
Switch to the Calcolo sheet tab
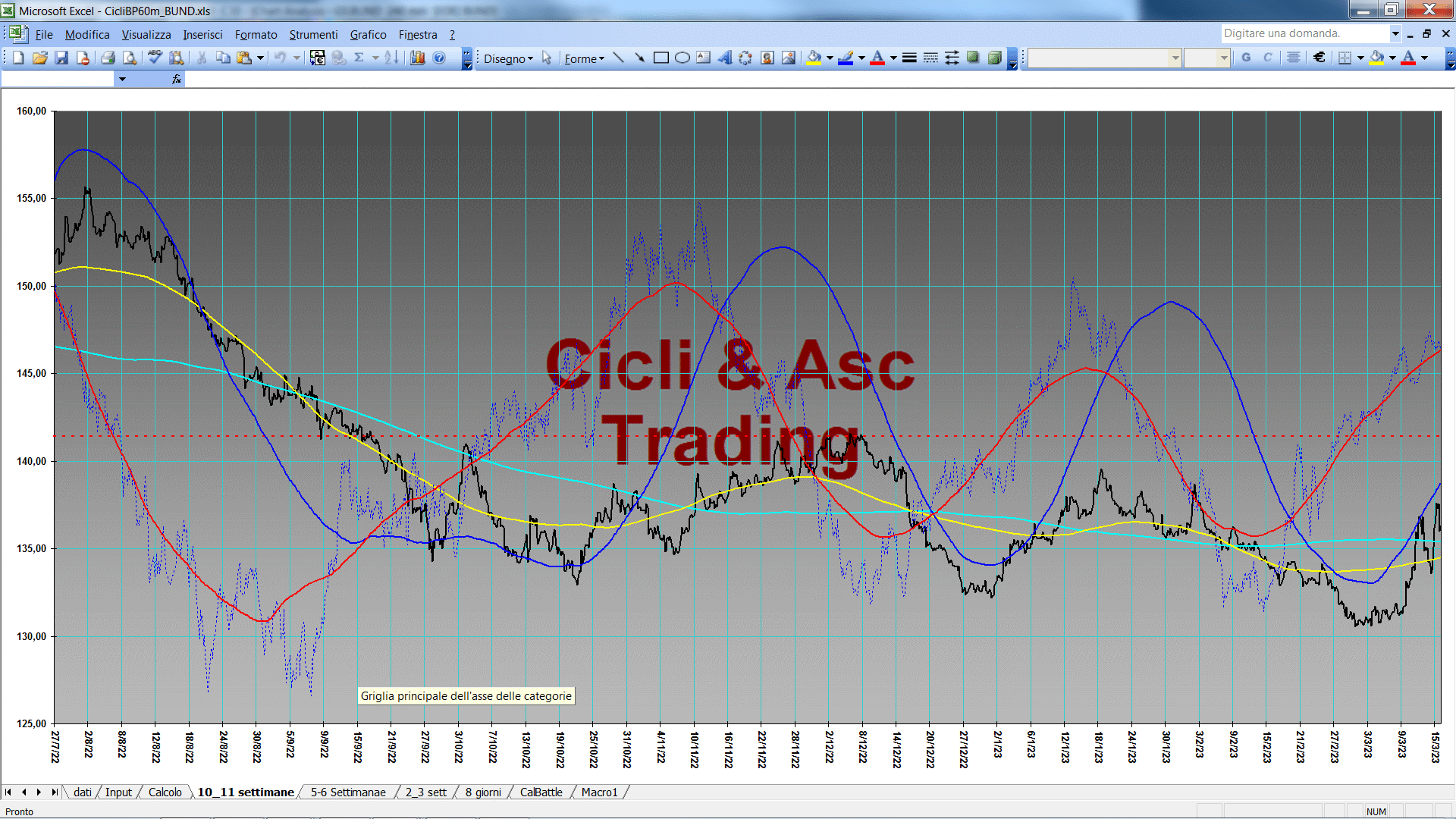pyautogui.click(x=165, y=792)
